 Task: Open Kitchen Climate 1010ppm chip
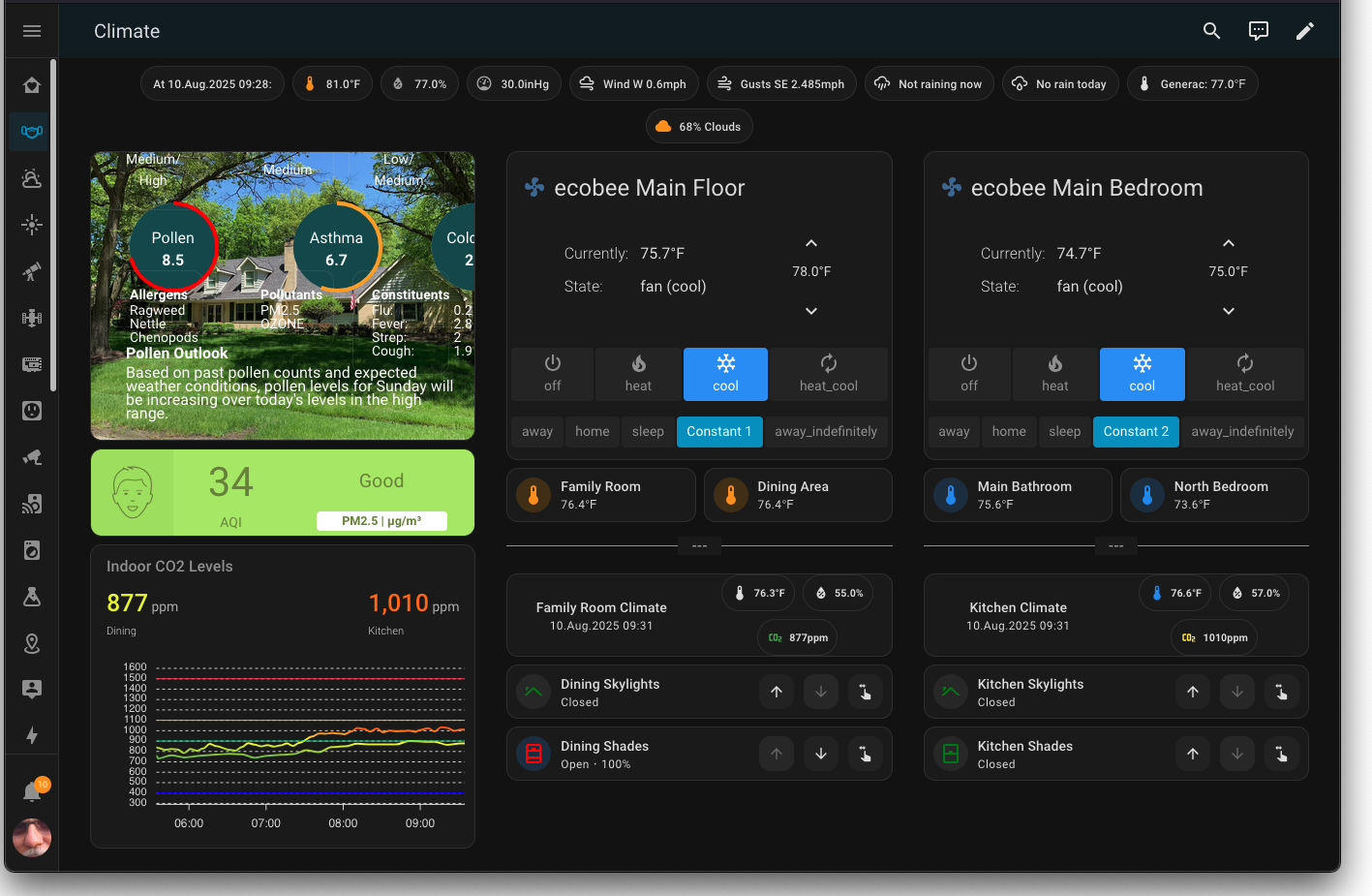(1214, 637)
